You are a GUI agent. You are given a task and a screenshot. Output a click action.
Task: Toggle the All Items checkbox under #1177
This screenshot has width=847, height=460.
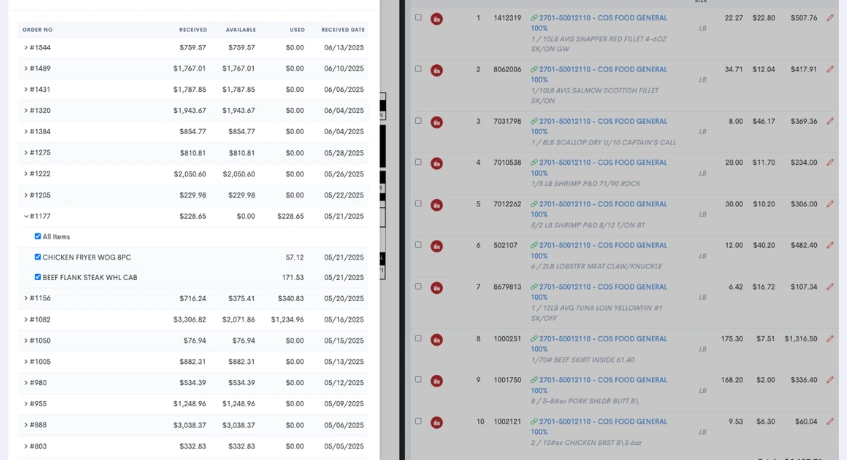(x=38, y=236)
